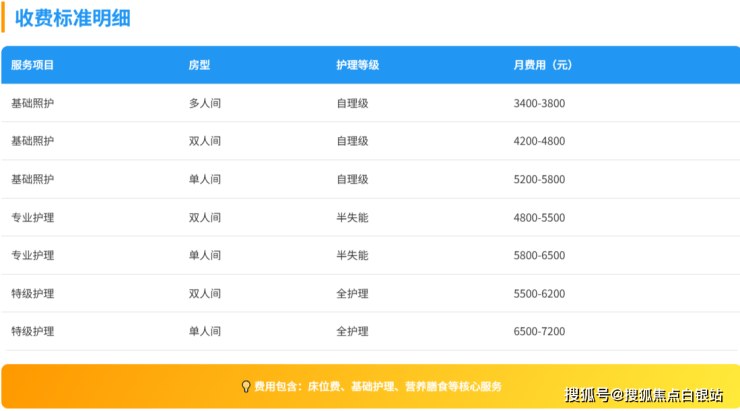Image resolution: width=740 pixels, height=411 pixels.
Task: Select the 房型 column header
Action: [x=199, y=65]
